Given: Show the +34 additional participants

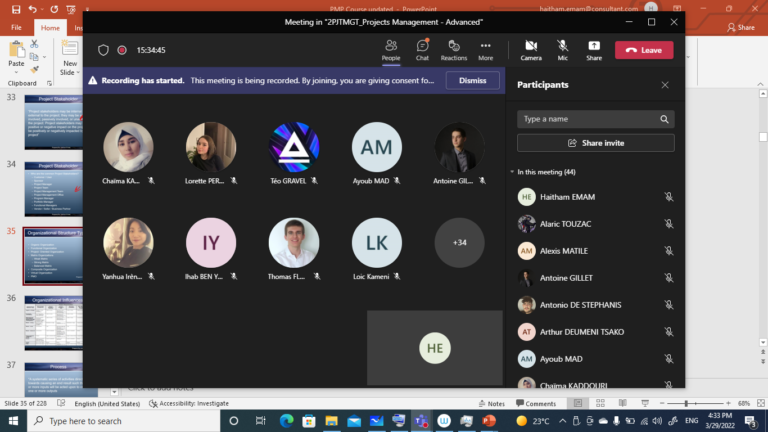Looking at the screenshot, I should pyautogui.click(x=459, y=242).
